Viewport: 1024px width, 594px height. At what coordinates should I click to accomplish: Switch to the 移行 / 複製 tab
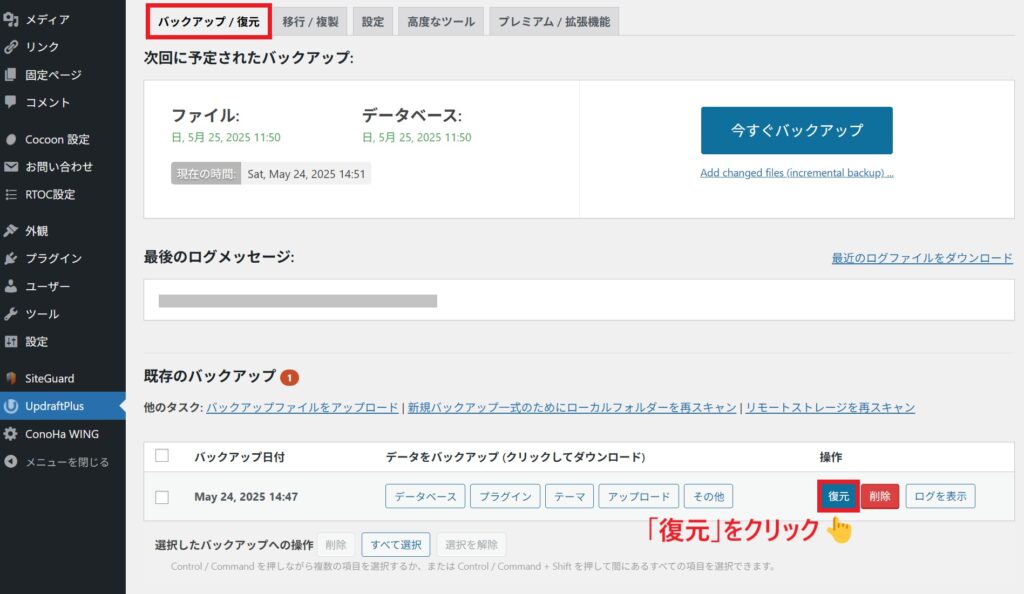[x=311, y=21]
